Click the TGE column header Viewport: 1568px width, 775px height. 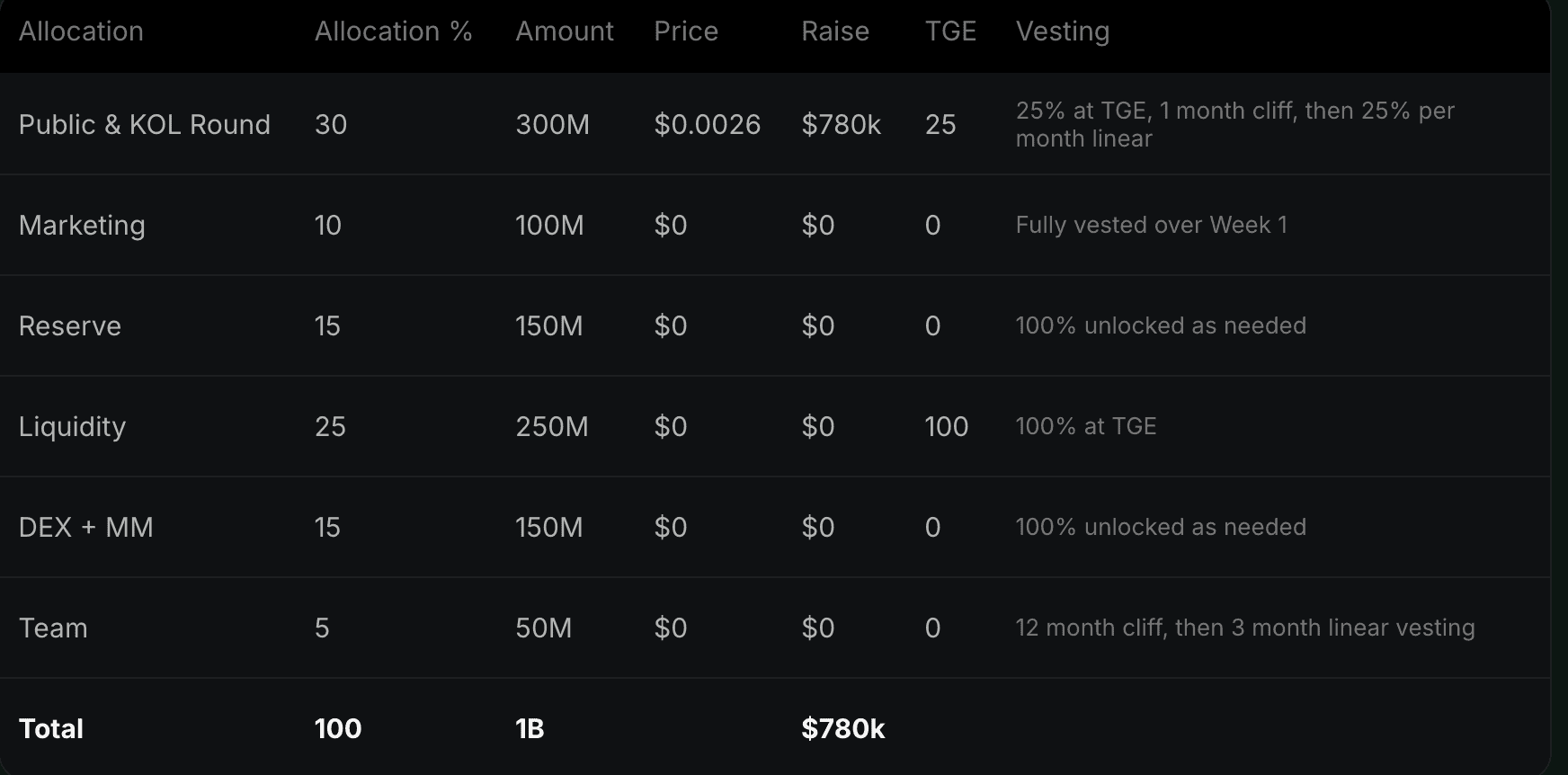click(x=950, y=31)
